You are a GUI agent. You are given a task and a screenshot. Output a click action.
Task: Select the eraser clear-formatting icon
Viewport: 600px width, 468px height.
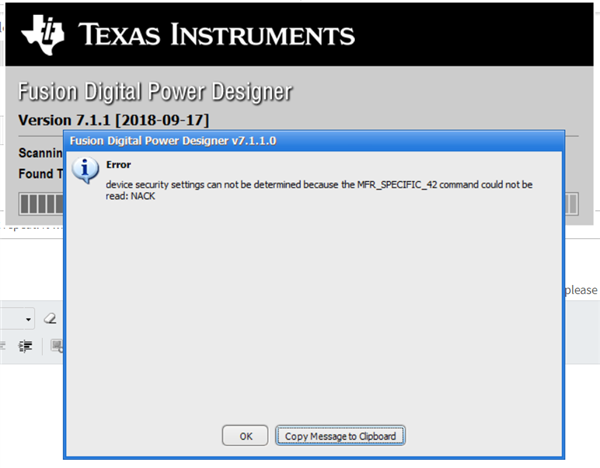50,318
